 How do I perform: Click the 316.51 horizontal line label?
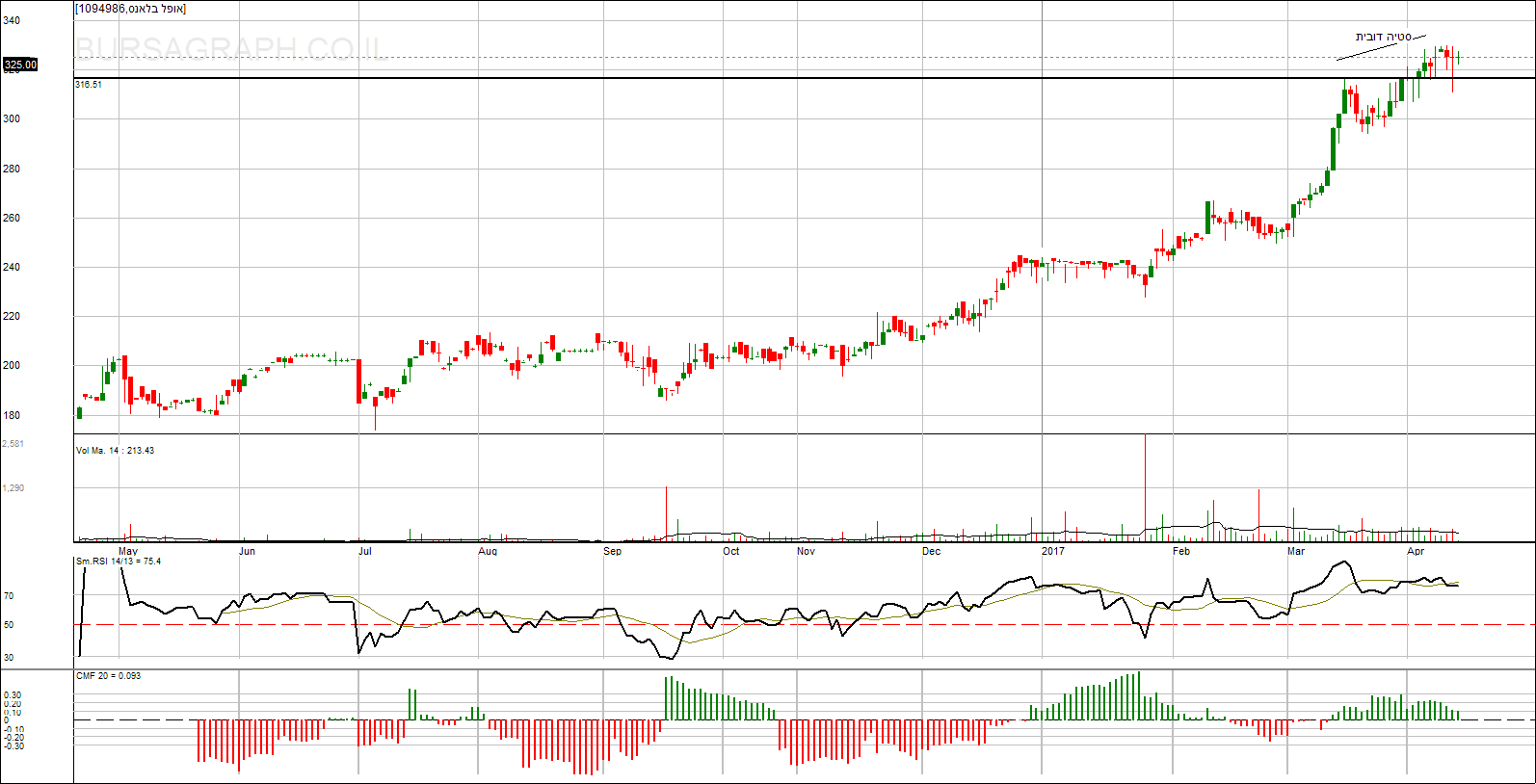89,85
